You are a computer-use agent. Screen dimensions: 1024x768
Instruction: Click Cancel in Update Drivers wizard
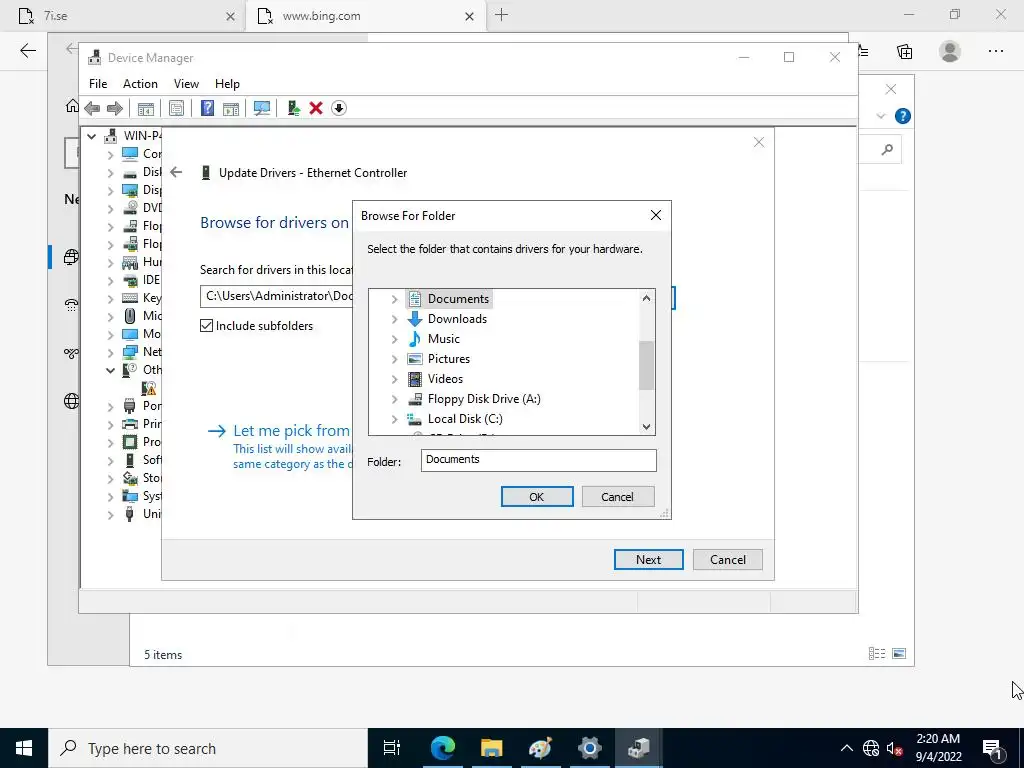click(728, 560)
